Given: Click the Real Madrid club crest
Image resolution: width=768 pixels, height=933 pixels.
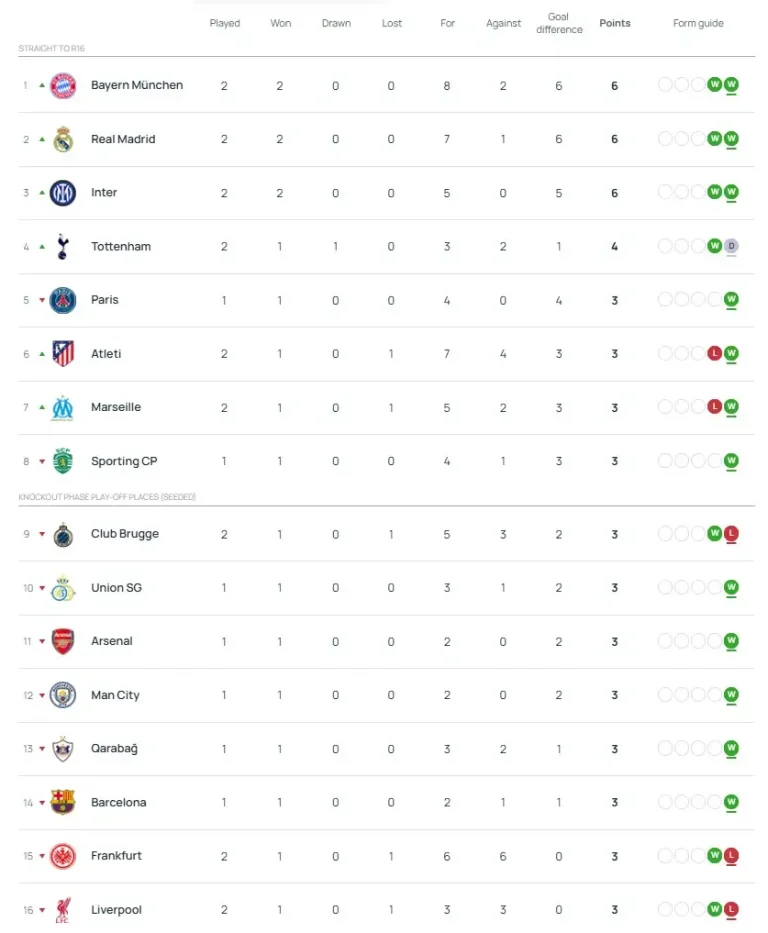Looking at the screenshot, I should [63, 139].
